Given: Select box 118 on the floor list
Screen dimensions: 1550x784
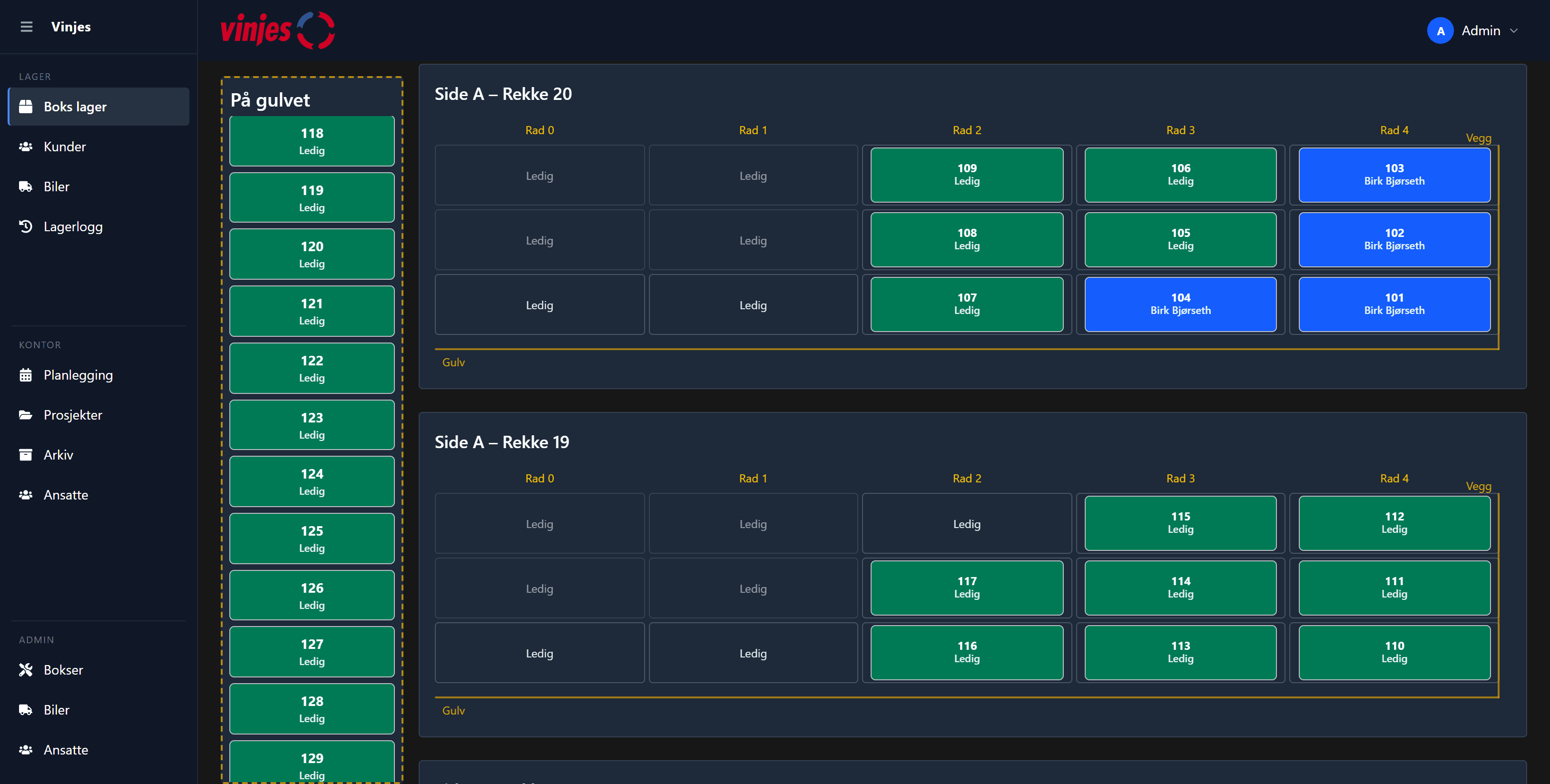Looking at the screenshot, I should pyautogui.click(x=312, y=141).
